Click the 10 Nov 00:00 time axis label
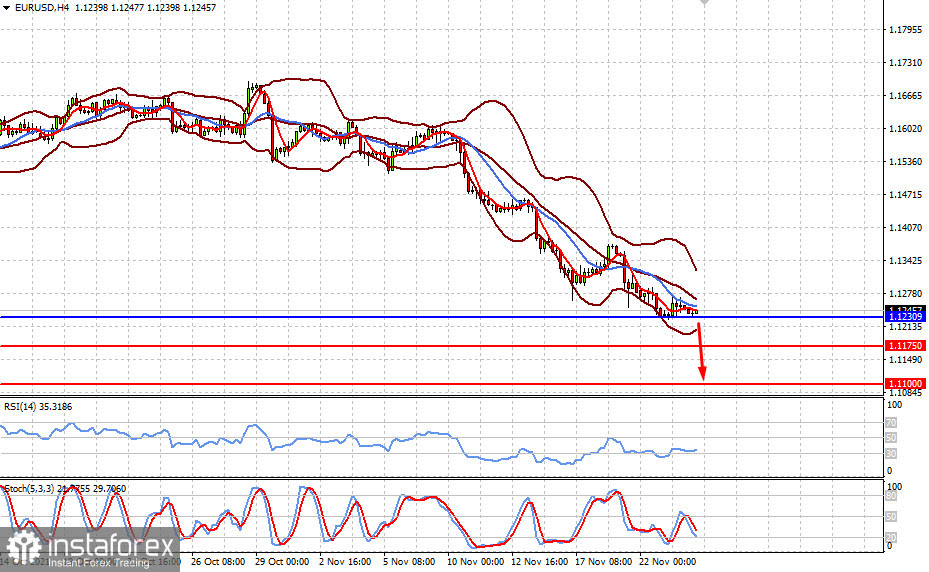 point(476,562)
